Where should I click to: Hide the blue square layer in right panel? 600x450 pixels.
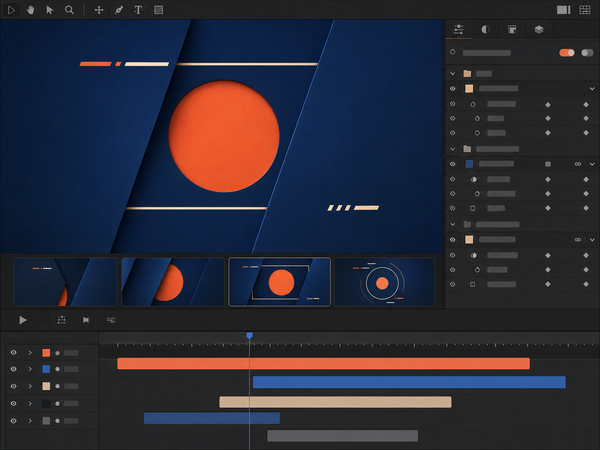point(453,164)
